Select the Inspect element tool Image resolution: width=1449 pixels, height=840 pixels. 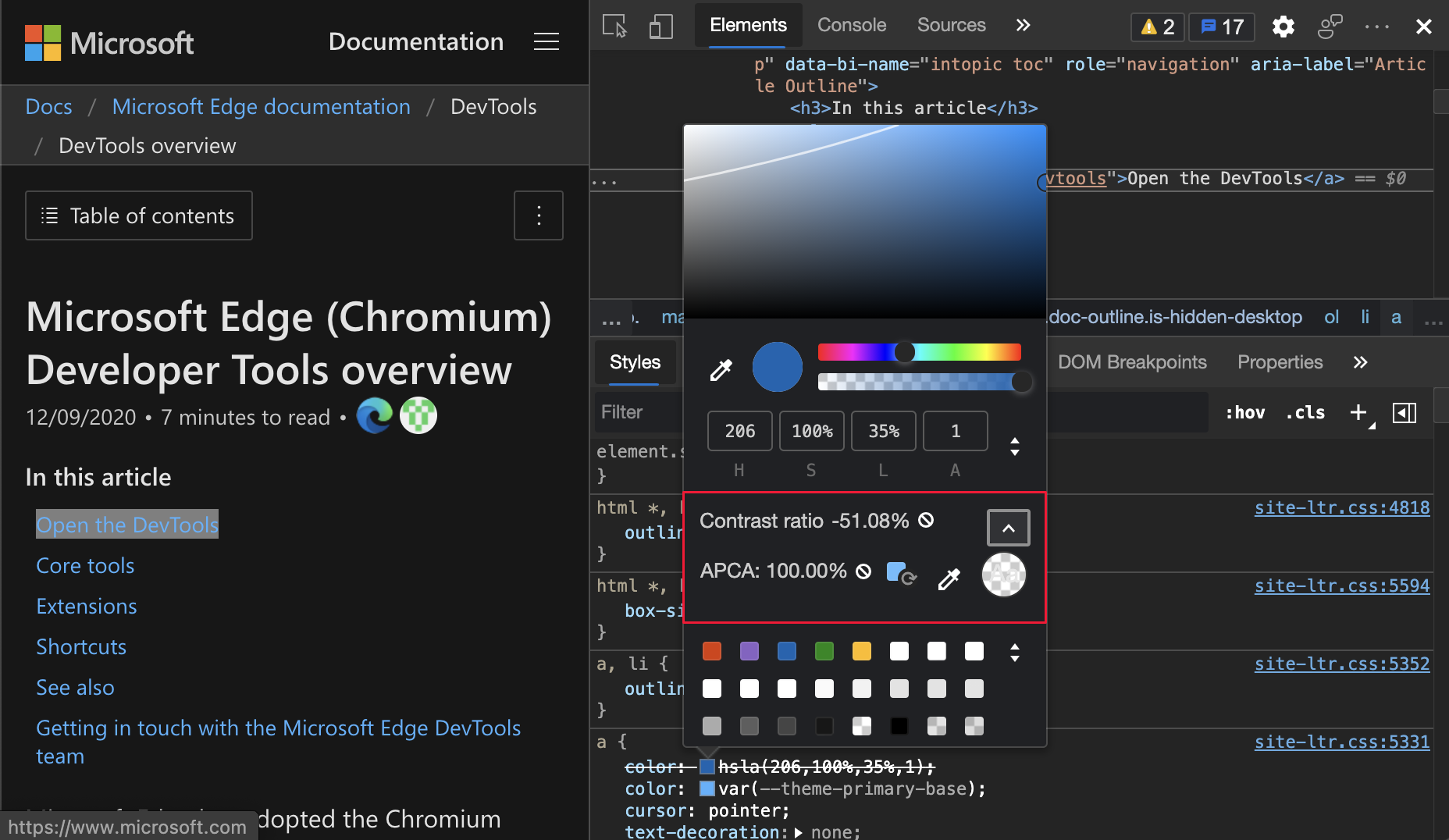(x=613, y=26)
